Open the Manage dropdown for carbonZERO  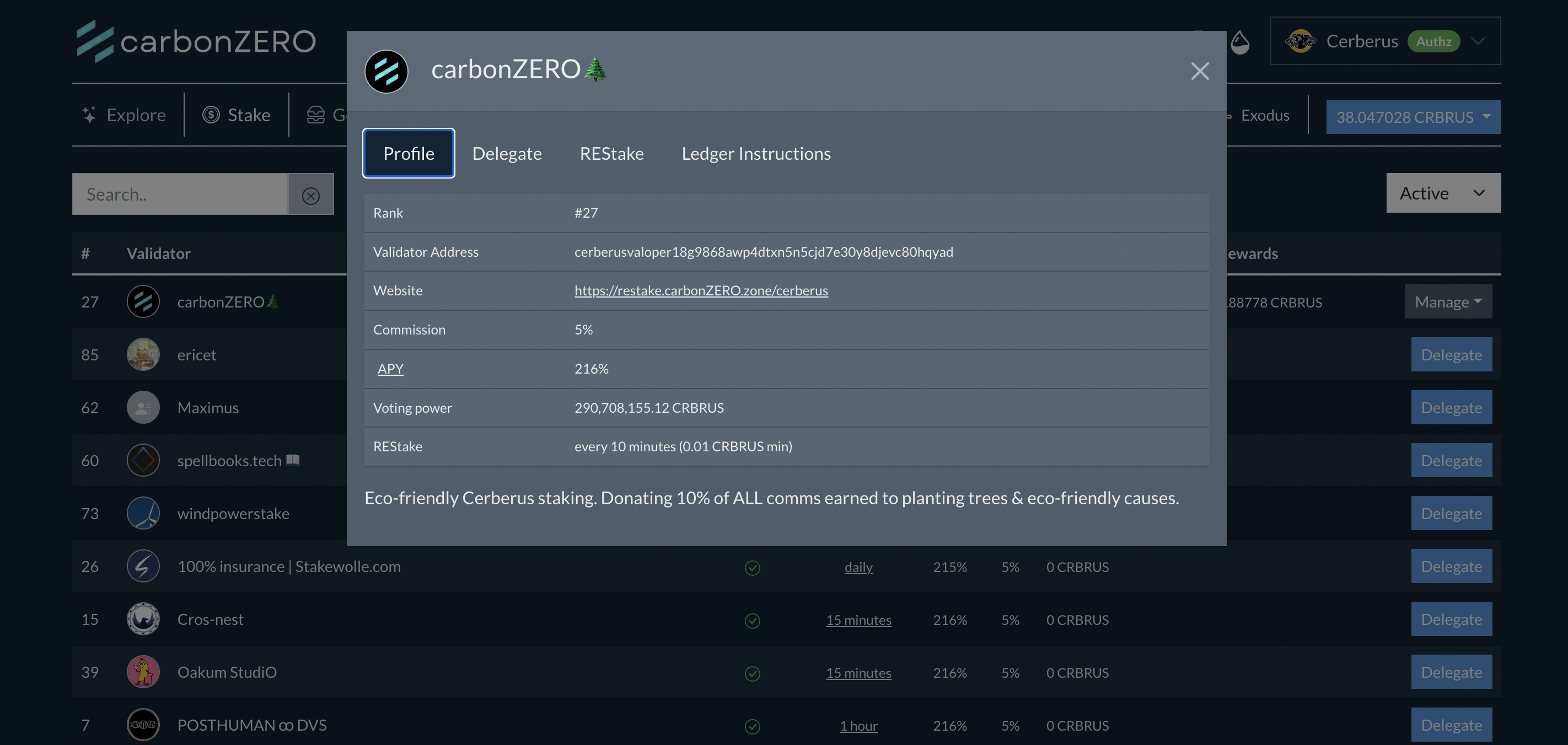coord(1448,301)
